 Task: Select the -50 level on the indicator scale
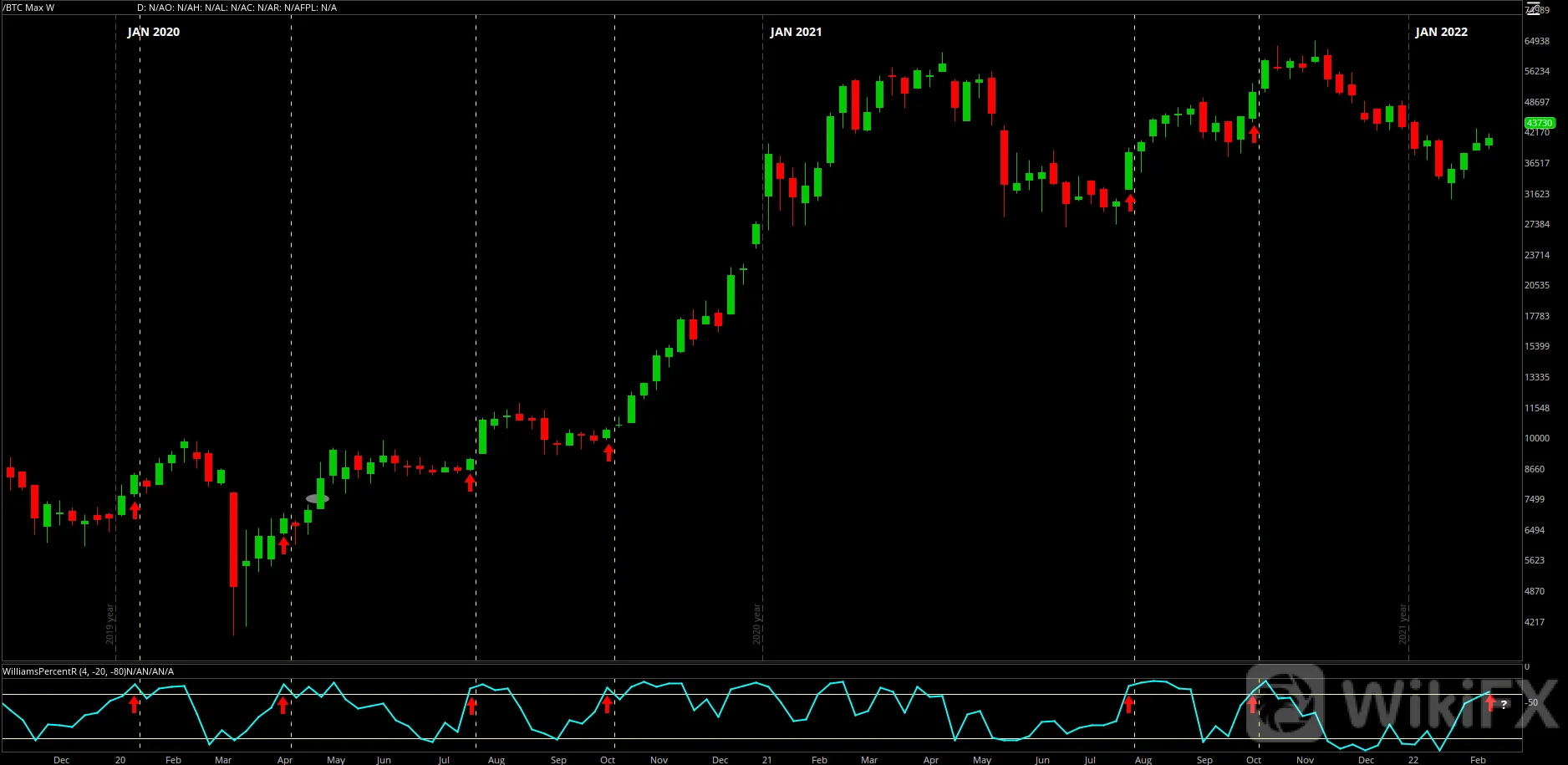pyautogui.click(x=1531, y=702)
